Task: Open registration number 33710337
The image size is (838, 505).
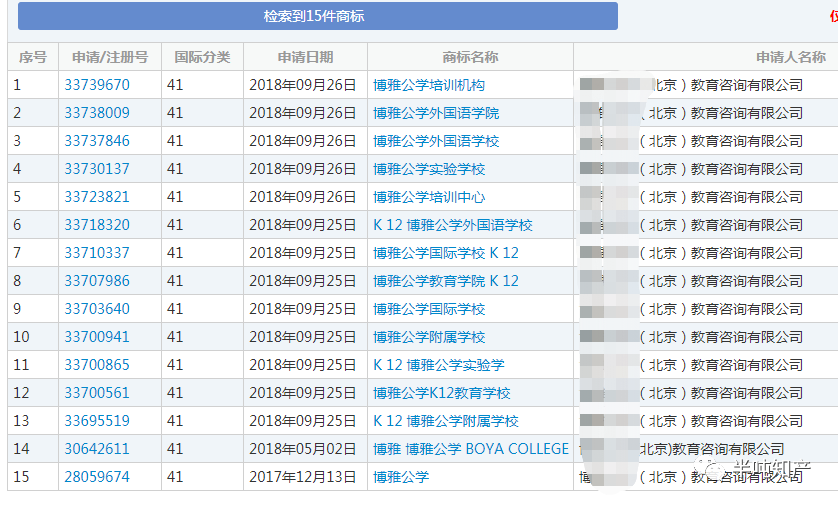Action: 97,253
